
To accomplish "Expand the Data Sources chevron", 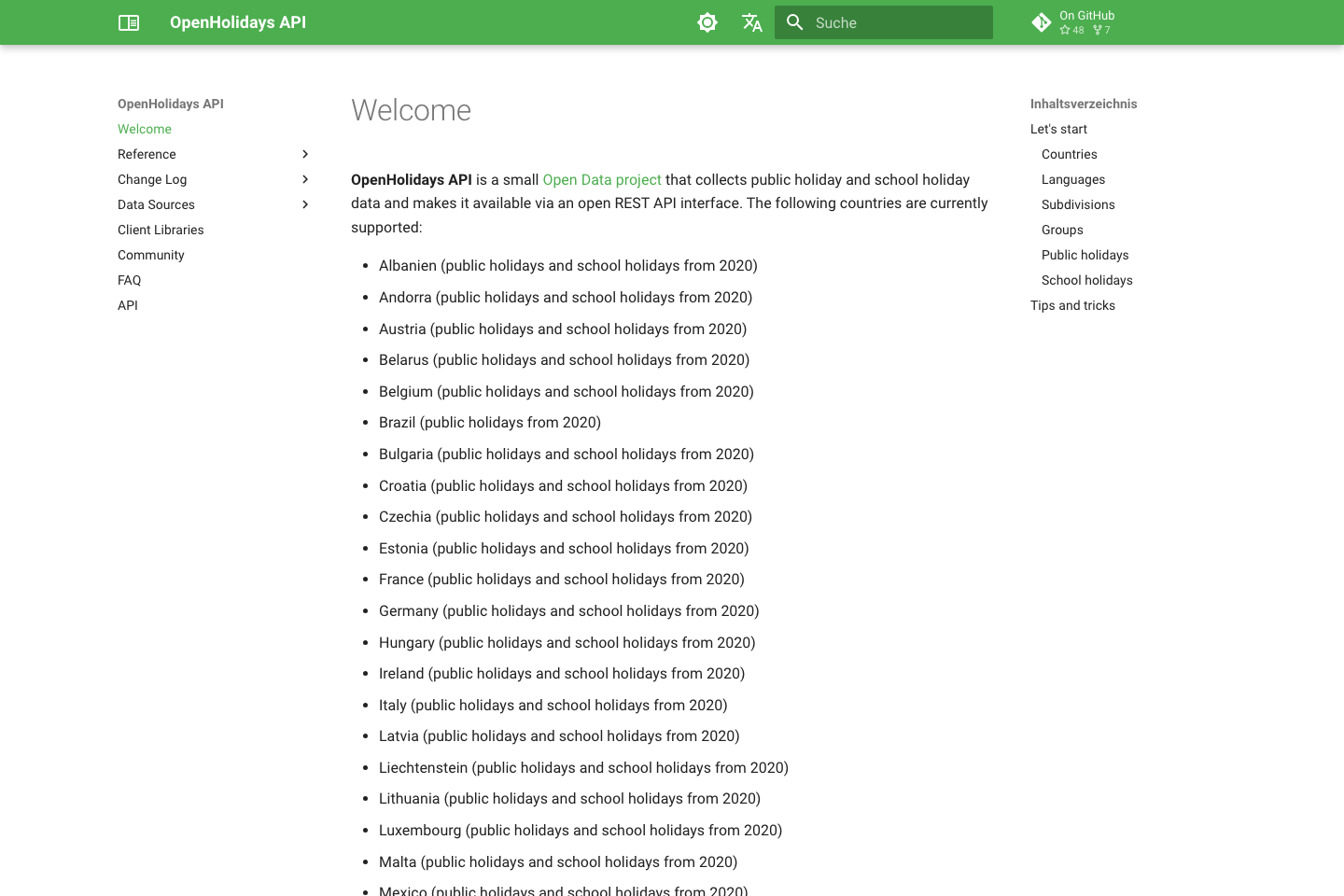I will tap(305, 204).
